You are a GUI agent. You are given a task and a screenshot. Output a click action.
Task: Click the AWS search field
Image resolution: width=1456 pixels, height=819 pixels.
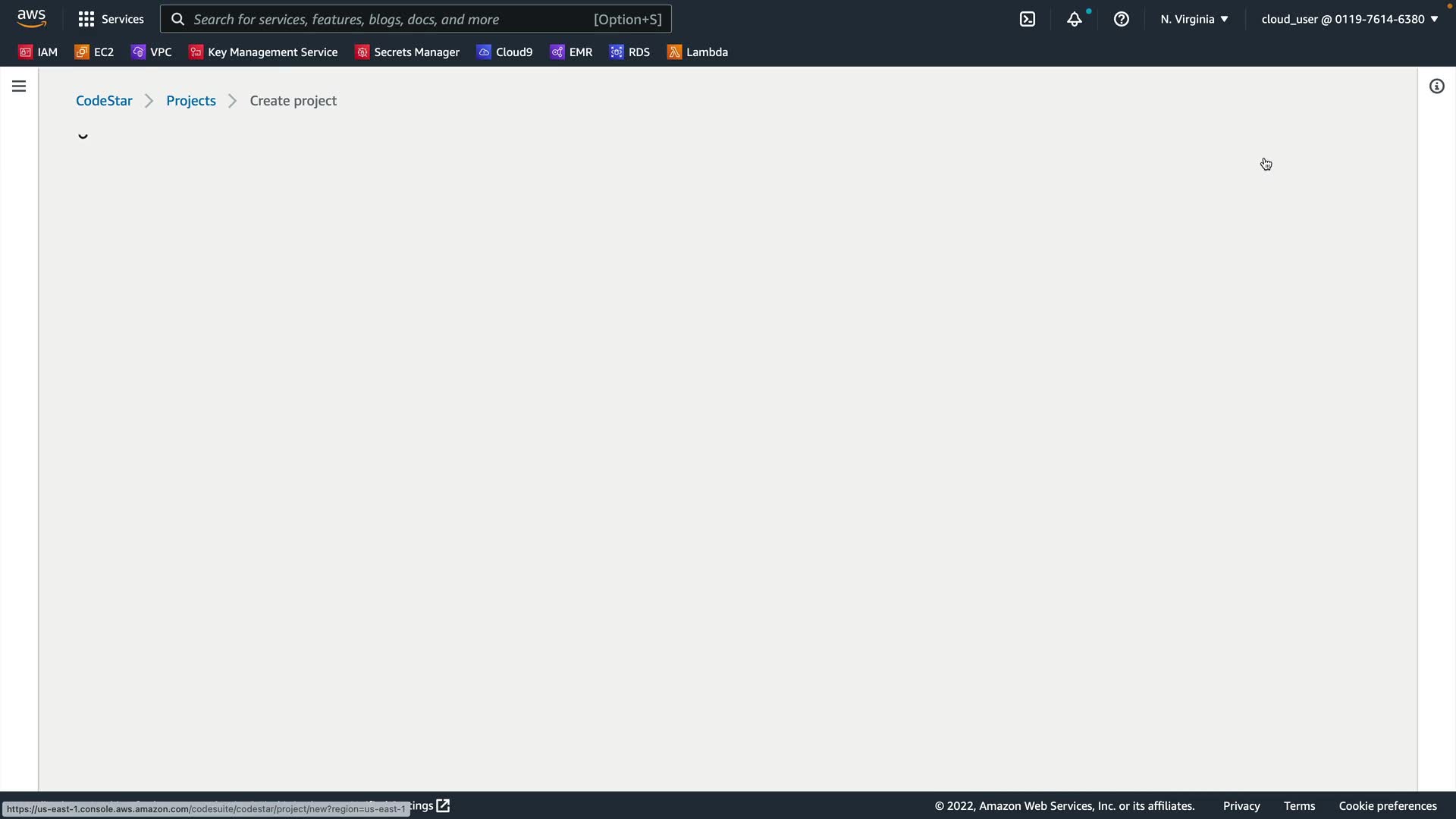point(416,19)
